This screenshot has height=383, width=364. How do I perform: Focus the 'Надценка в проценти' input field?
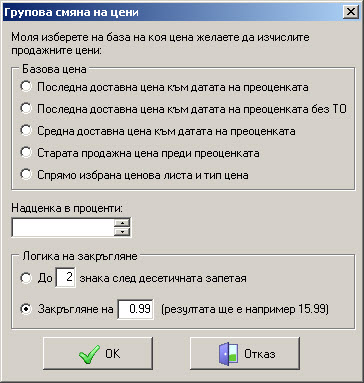pyautogui.click(x=63, y=228)
